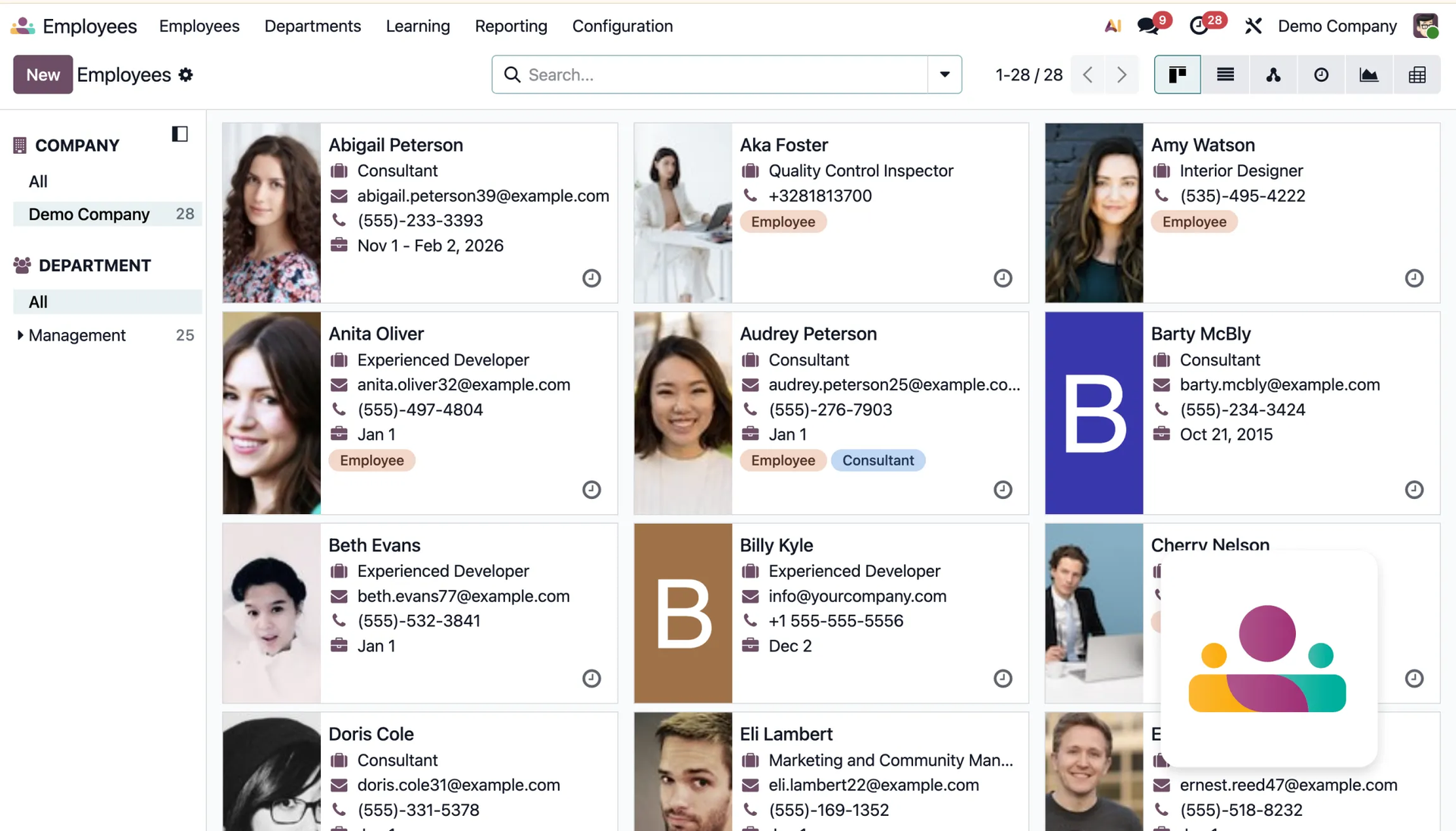Open Doris Cole's employee name

pyautogui.click(x=371, y=734)
